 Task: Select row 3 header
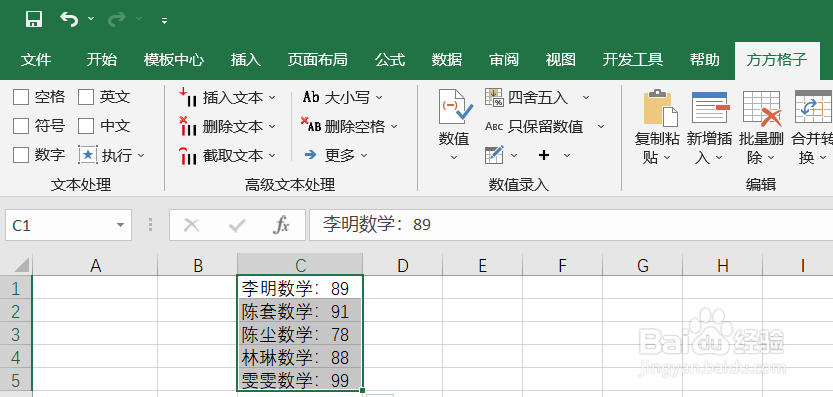[16, 334]
